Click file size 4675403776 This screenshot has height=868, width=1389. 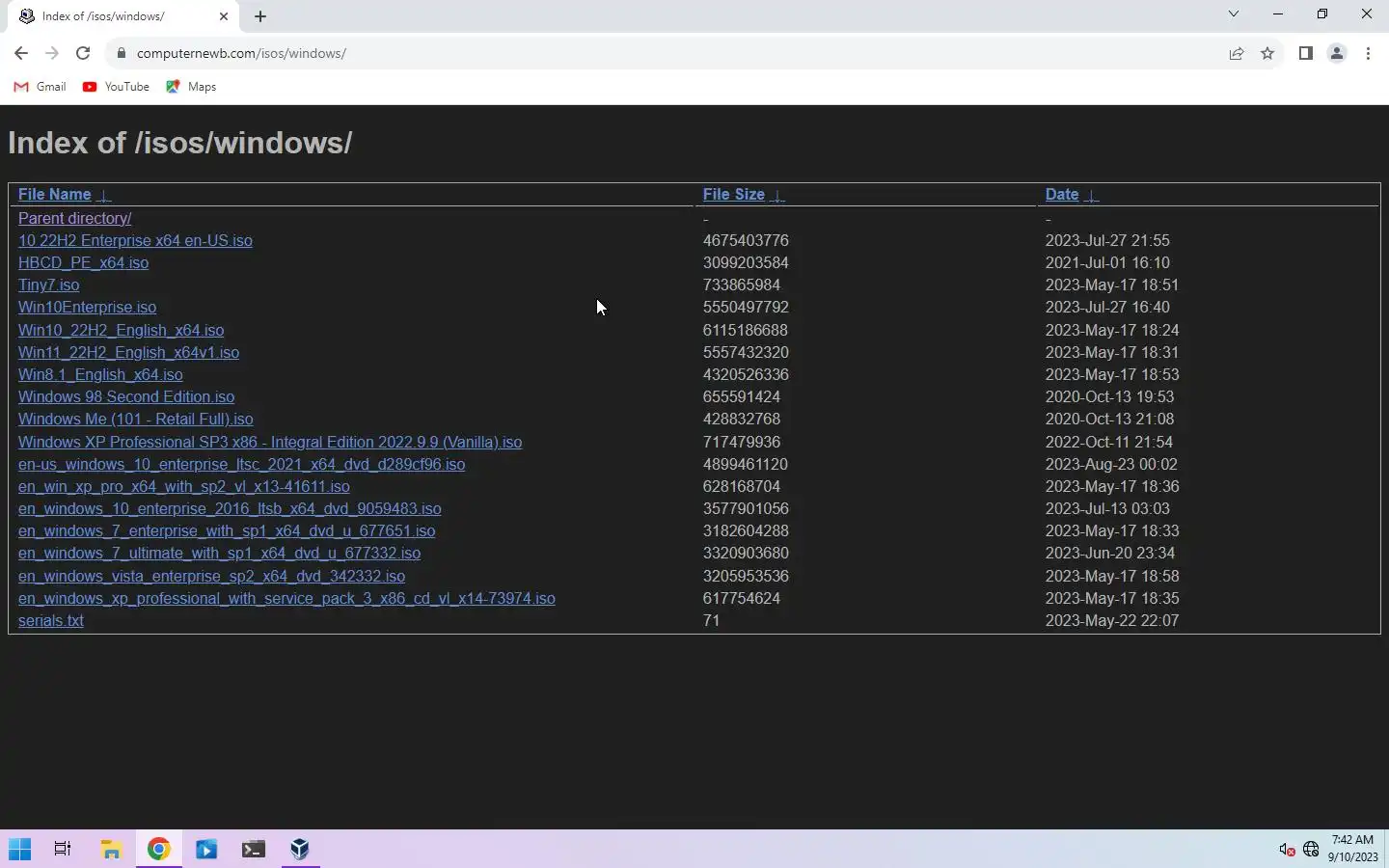746,241
